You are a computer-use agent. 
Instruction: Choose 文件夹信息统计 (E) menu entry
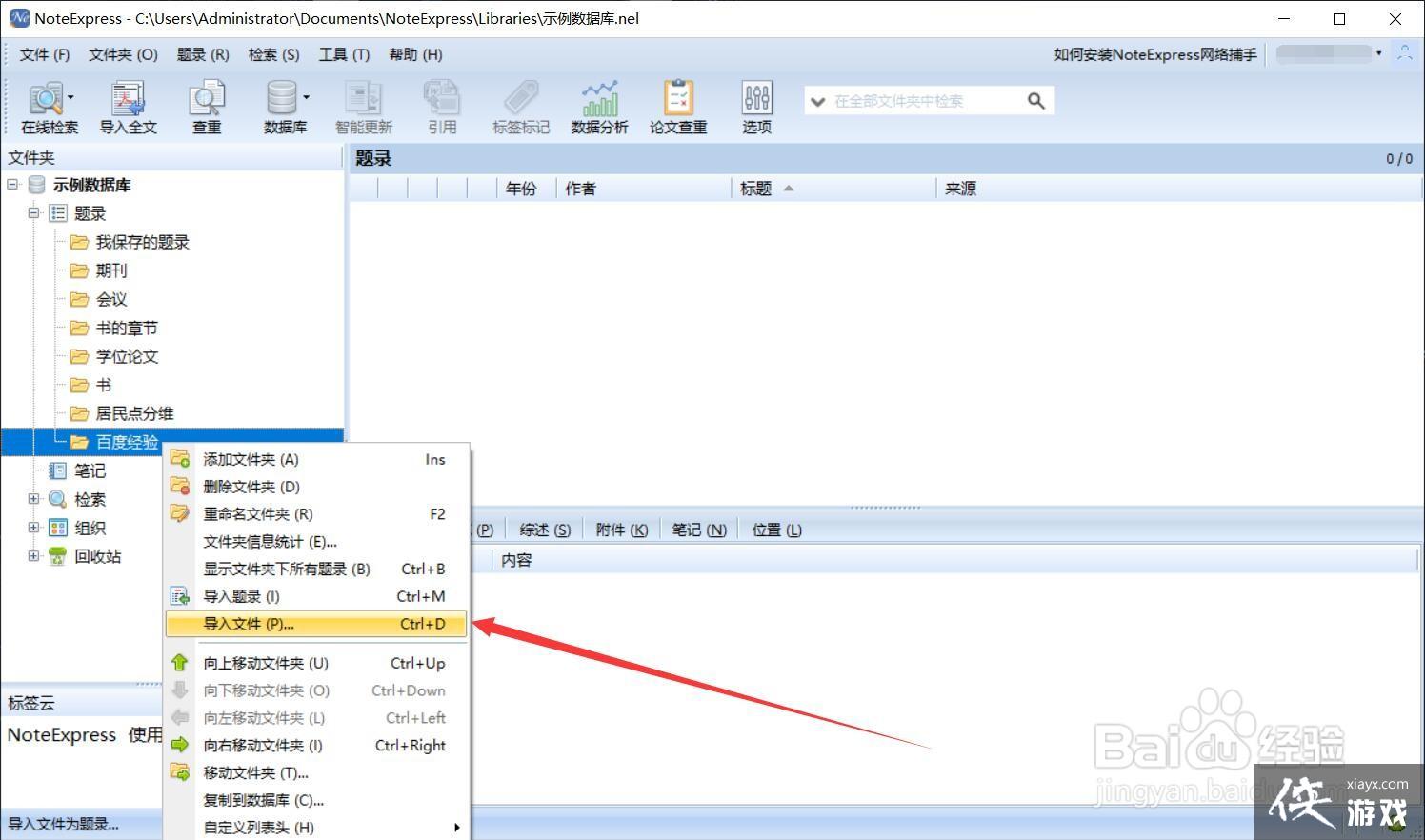click(316, 542)
